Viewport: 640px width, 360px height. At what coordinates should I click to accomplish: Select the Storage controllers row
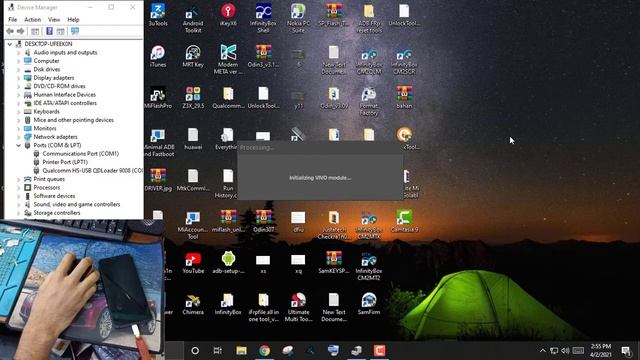click(x=52, y=213)
